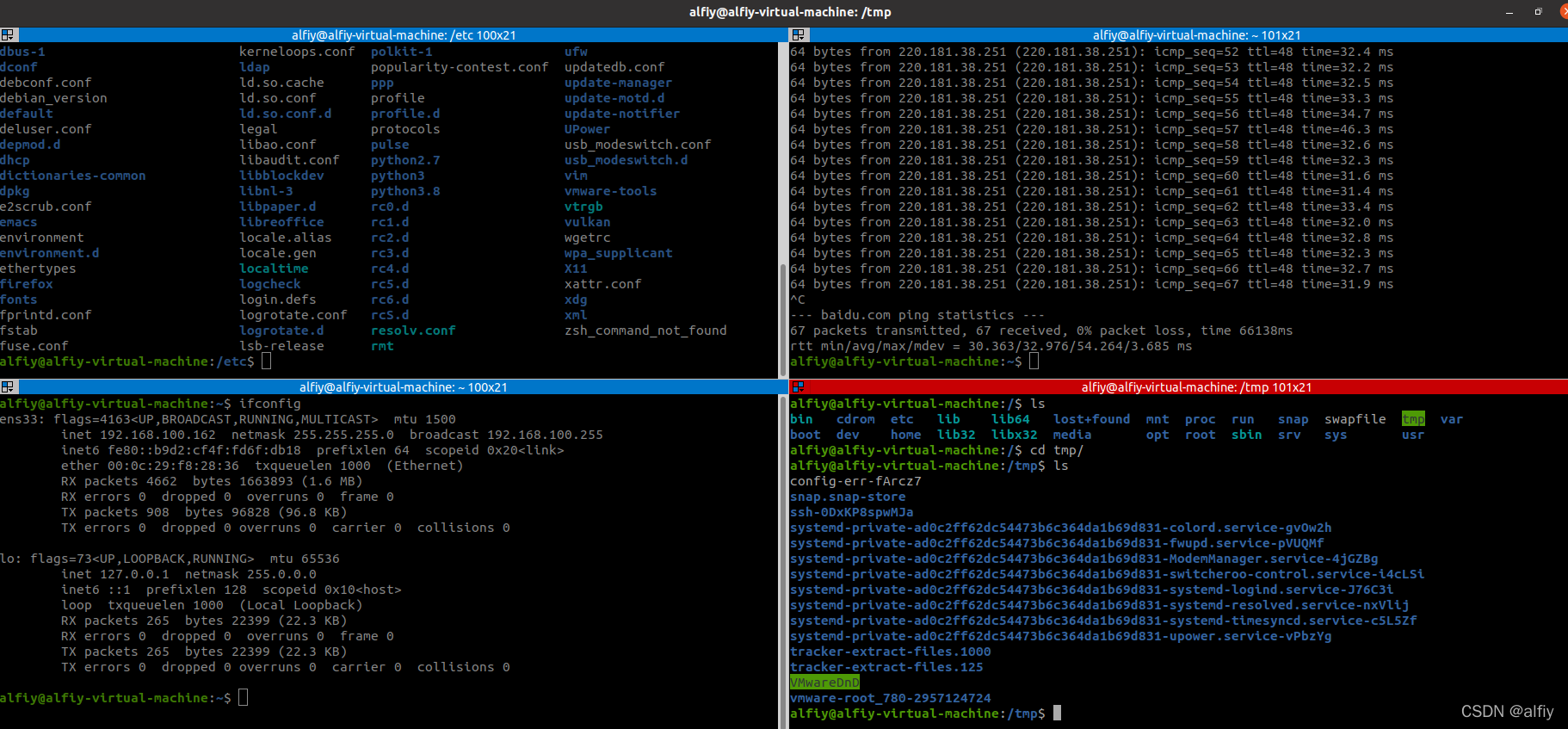The height and width of the screenshot is (729, 1568).
Task: Click the prompt cursor in the /etc pane
Action: coord(267,361)
